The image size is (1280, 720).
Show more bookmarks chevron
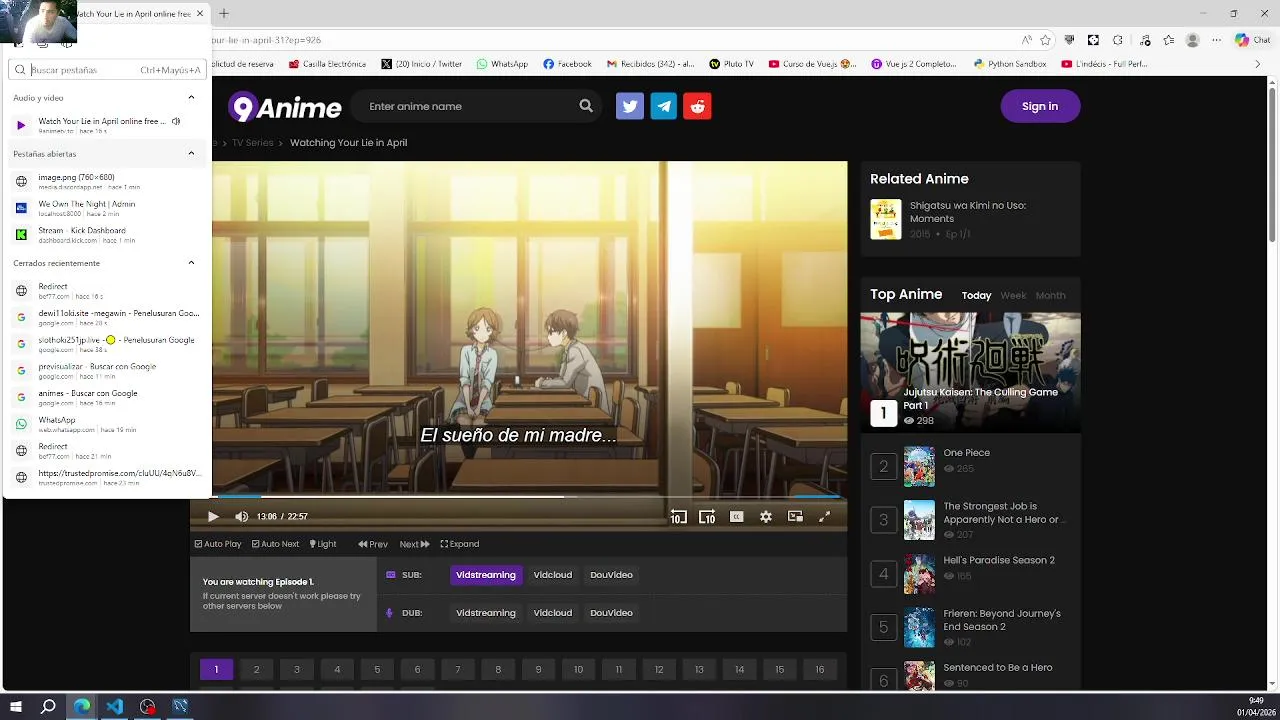(1260, 64)
